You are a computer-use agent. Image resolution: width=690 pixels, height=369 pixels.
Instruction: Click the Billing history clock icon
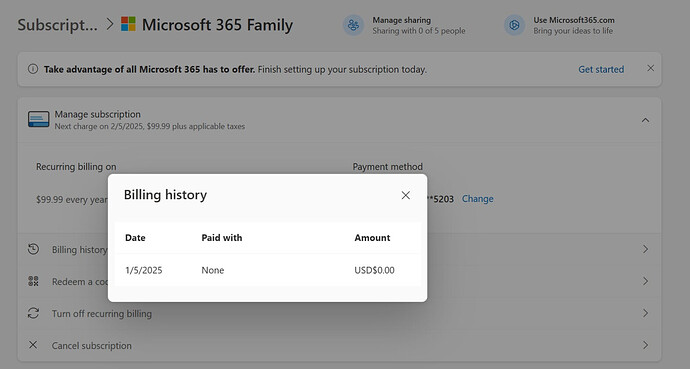(x=33, y=249)
